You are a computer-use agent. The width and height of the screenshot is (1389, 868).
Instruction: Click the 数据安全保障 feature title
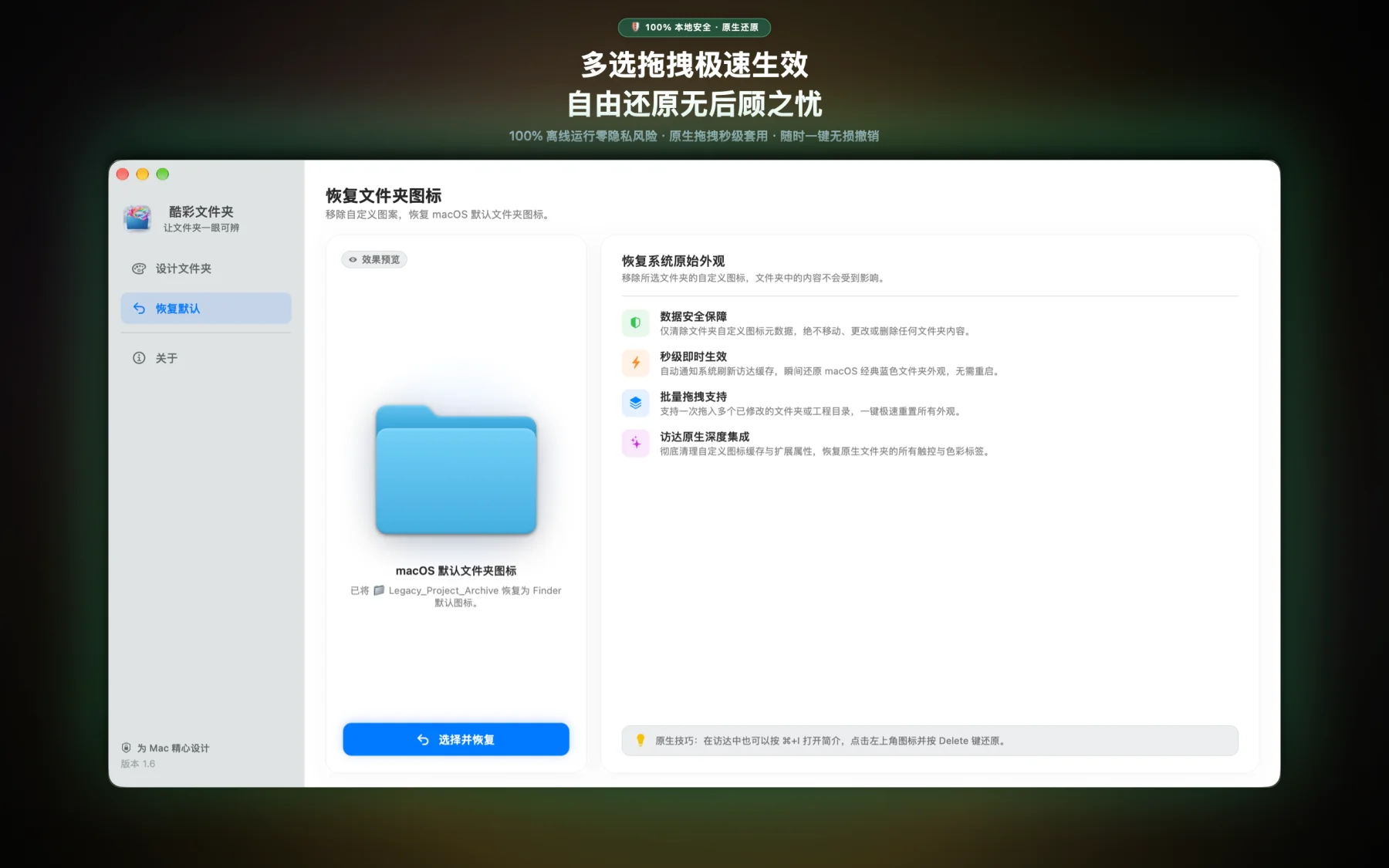click(x=693, y=316)
